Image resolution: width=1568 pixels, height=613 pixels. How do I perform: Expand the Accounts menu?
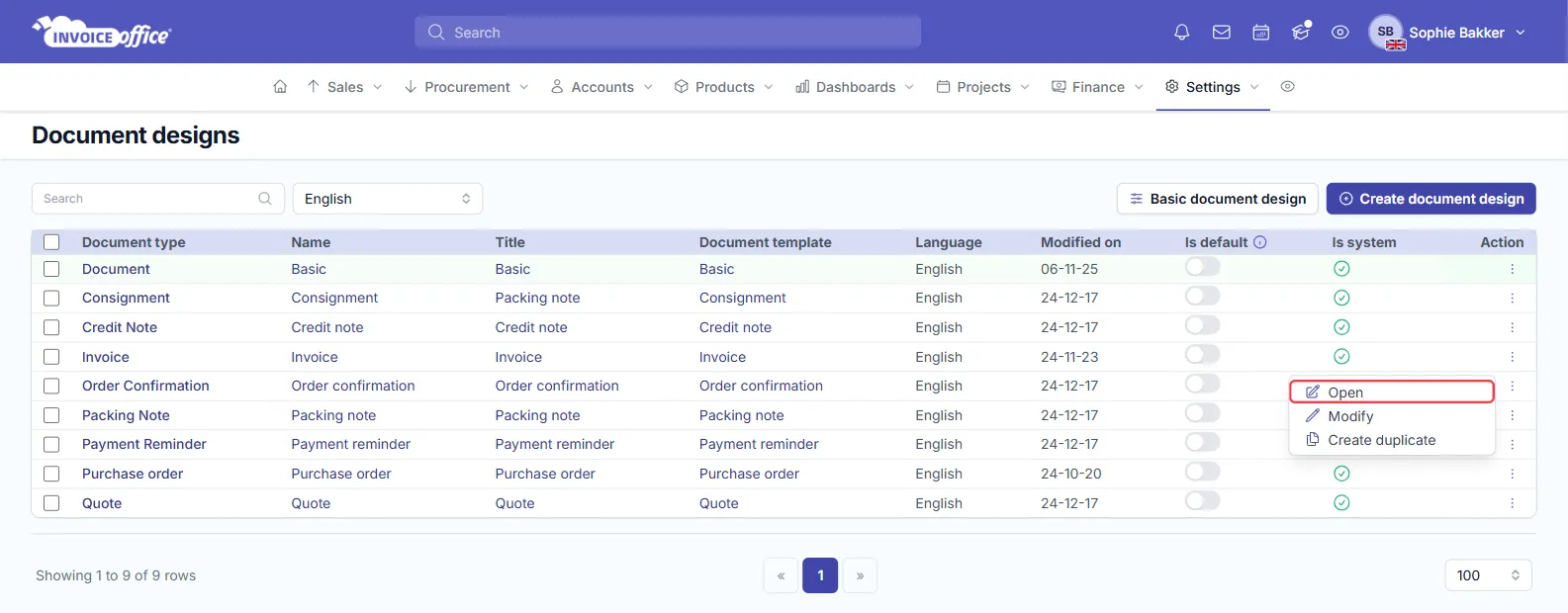[601, 87]
